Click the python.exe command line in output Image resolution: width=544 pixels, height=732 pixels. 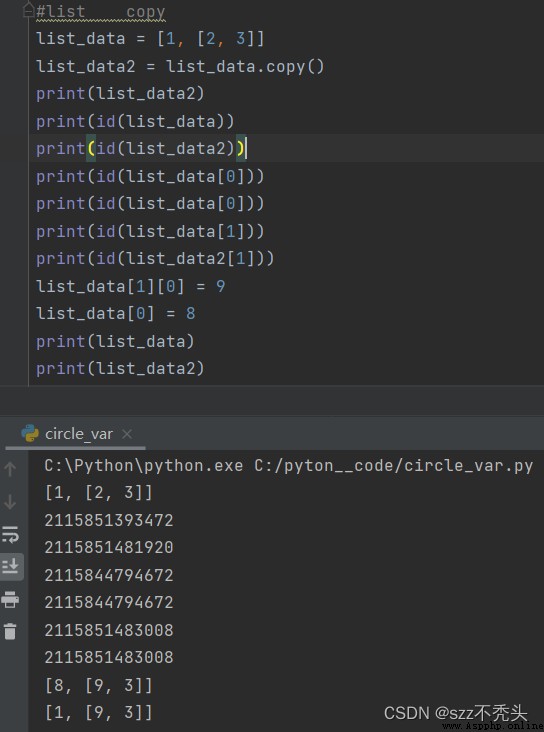289,466
